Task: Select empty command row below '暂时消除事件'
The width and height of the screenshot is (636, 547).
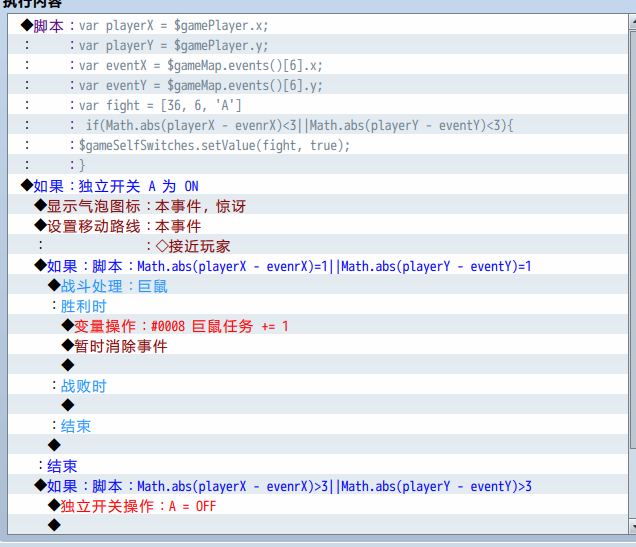Action: pos(318,365)
